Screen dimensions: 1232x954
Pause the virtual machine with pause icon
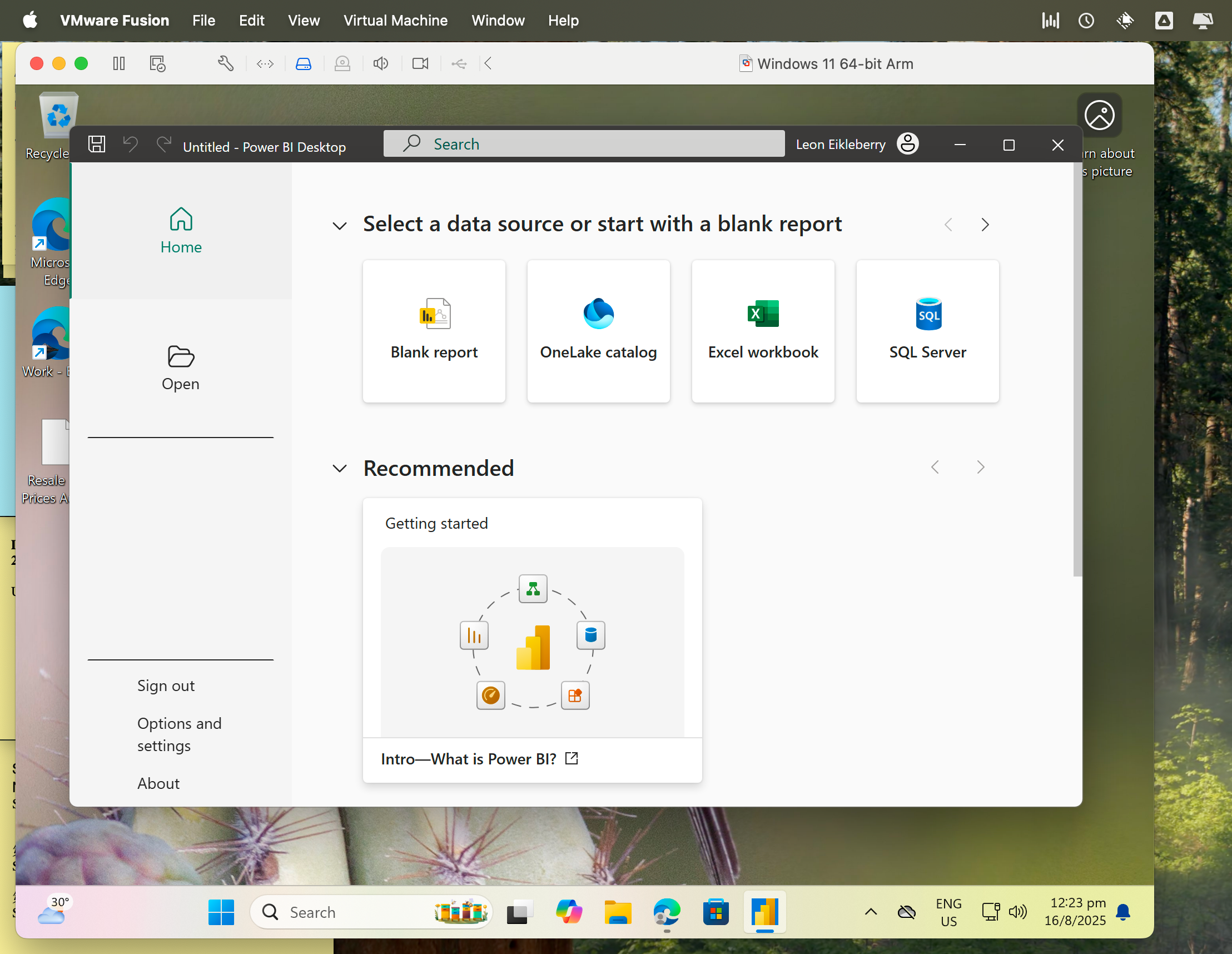[118, 63]
